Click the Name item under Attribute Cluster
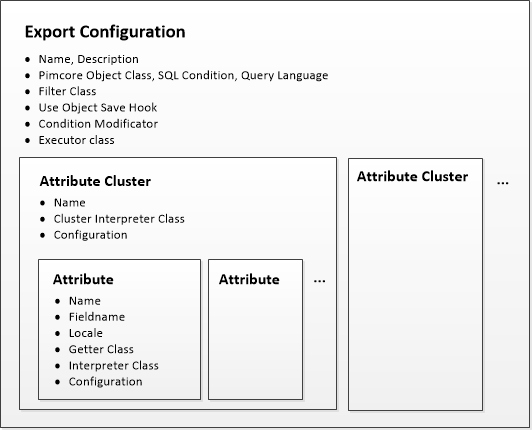The image size is (532, 430). (70, 203)
